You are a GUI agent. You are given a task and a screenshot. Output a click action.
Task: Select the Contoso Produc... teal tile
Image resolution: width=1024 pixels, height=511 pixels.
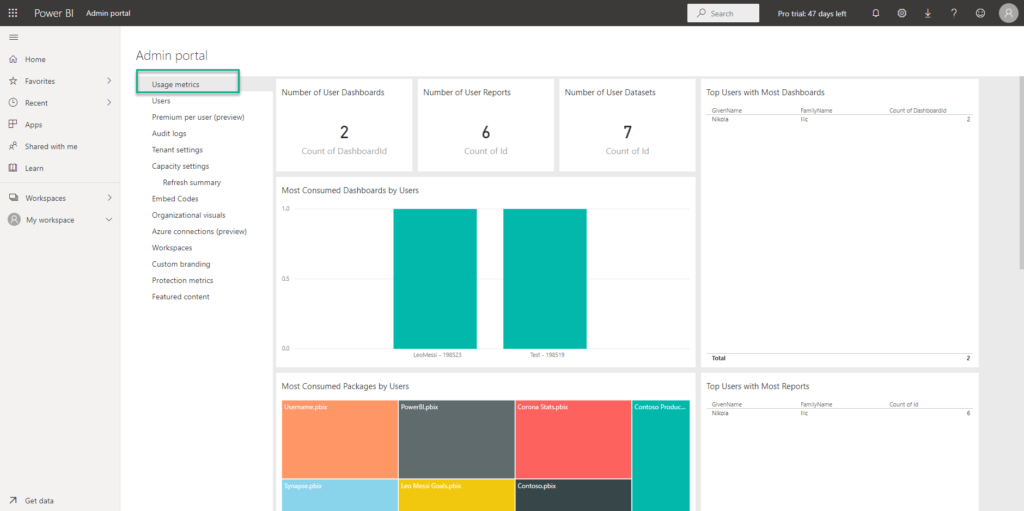point(661,455)
